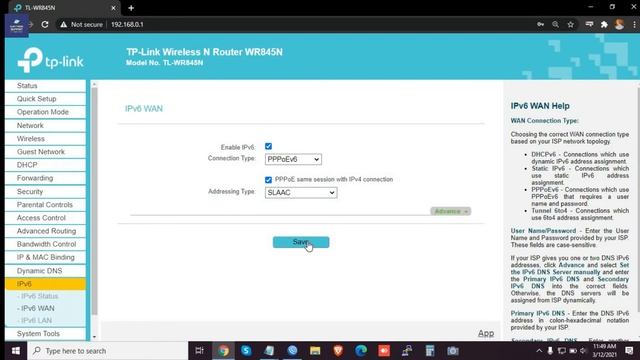Open the Addressing Type dropdown
Image resolution: width=640 pixels, height=360 pixels.
[301, 193]
